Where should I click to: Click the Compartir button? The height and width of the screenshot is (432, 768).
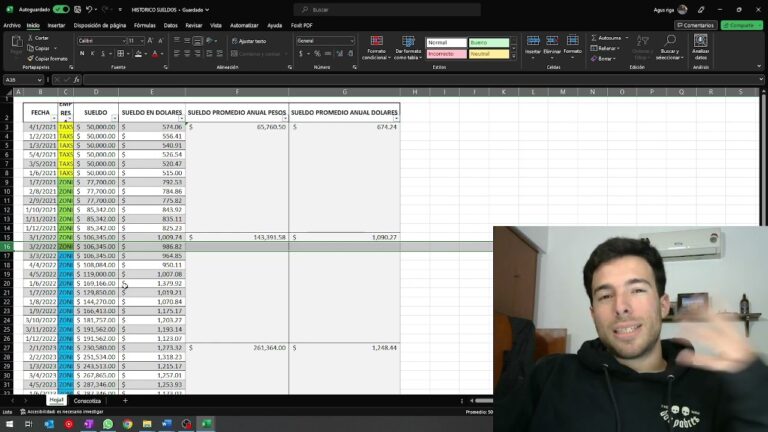click(x=742, y=25)
